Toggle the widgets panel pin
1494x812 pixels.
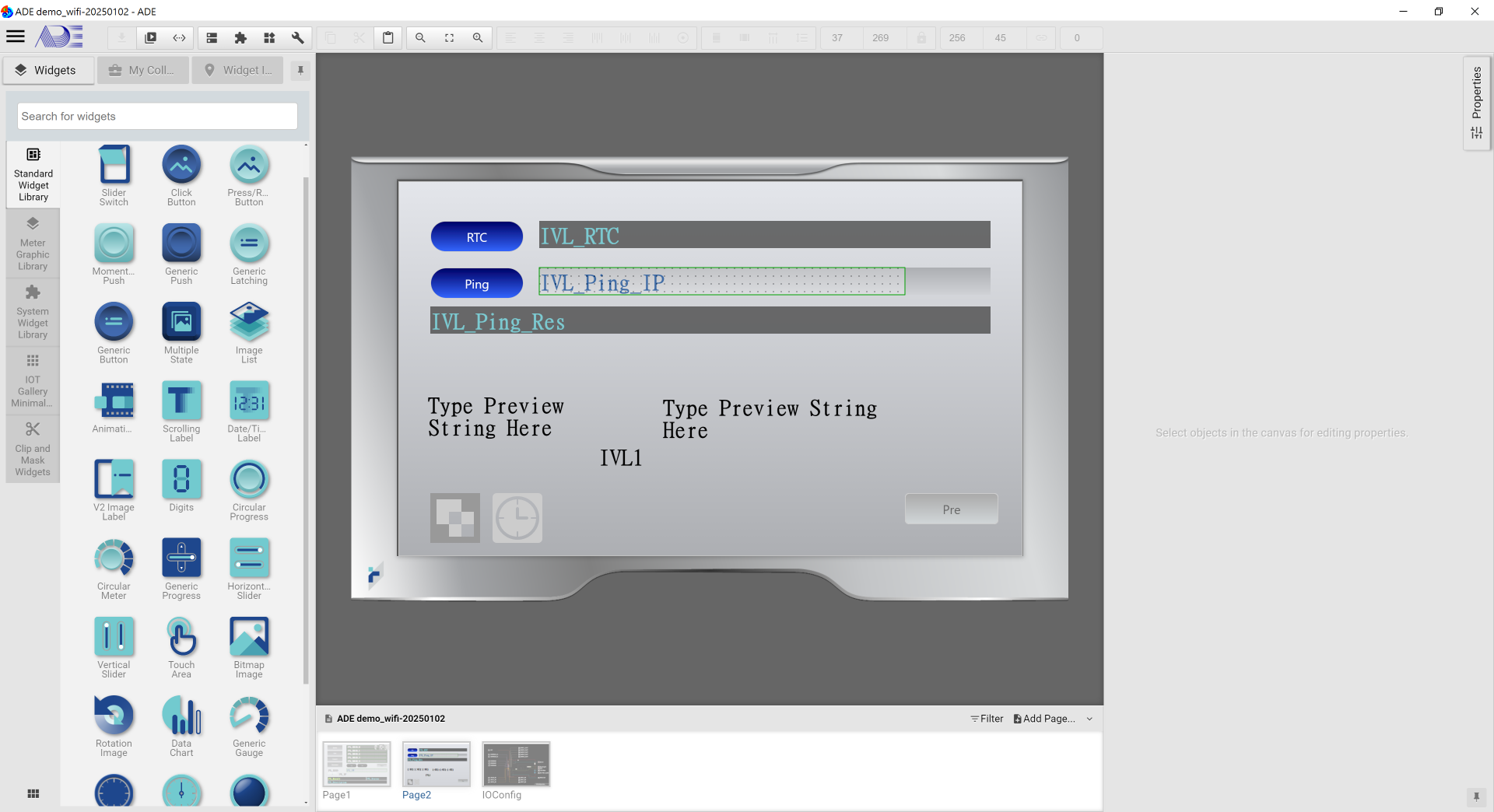pyautogui.click(x=300, y=71)
